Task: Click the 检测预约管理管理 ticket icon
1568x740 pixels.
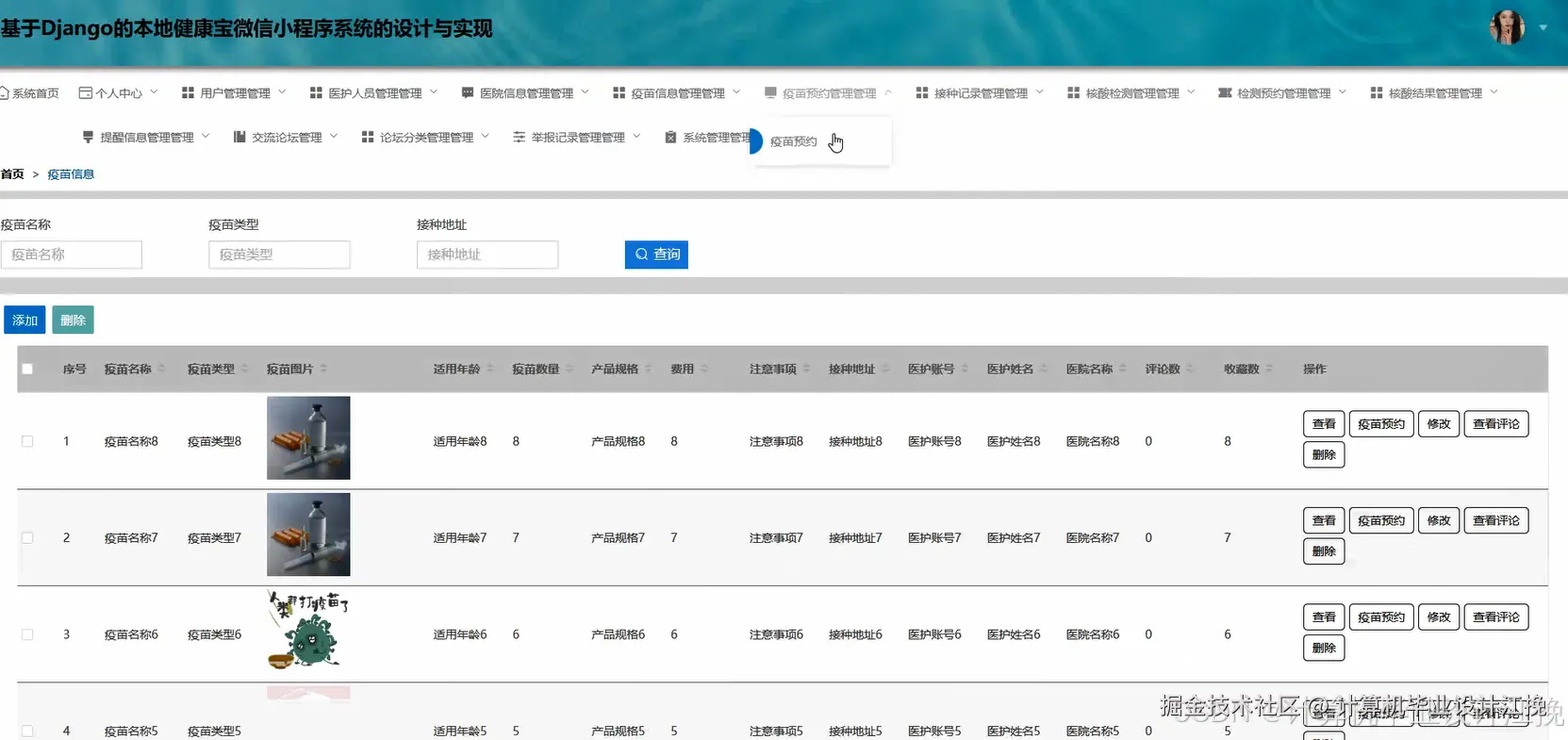Action: (1225, 93)
